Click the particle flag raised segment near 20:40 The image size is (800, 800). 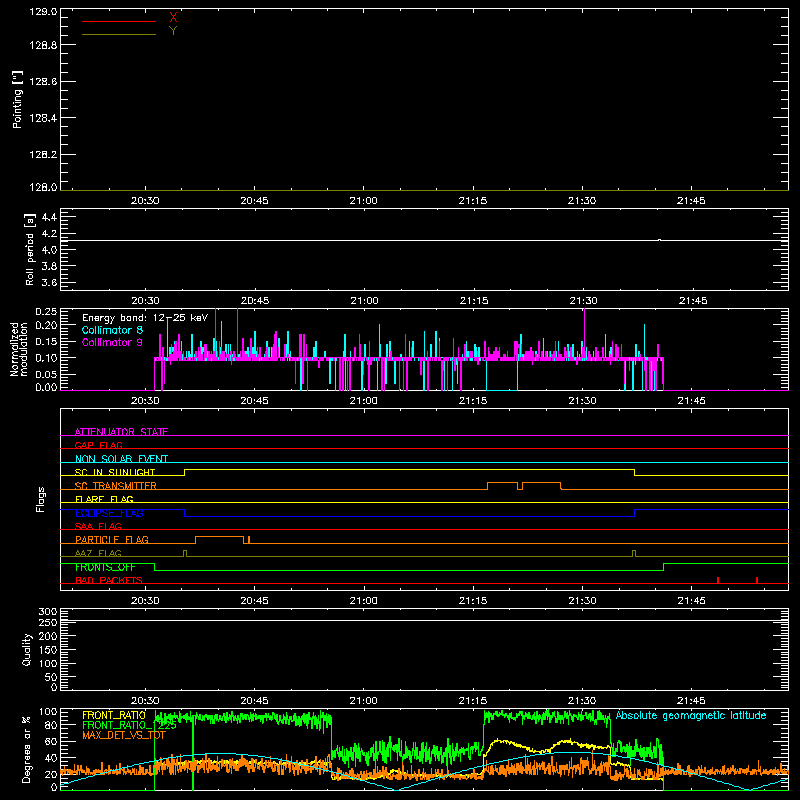point(219,537)
